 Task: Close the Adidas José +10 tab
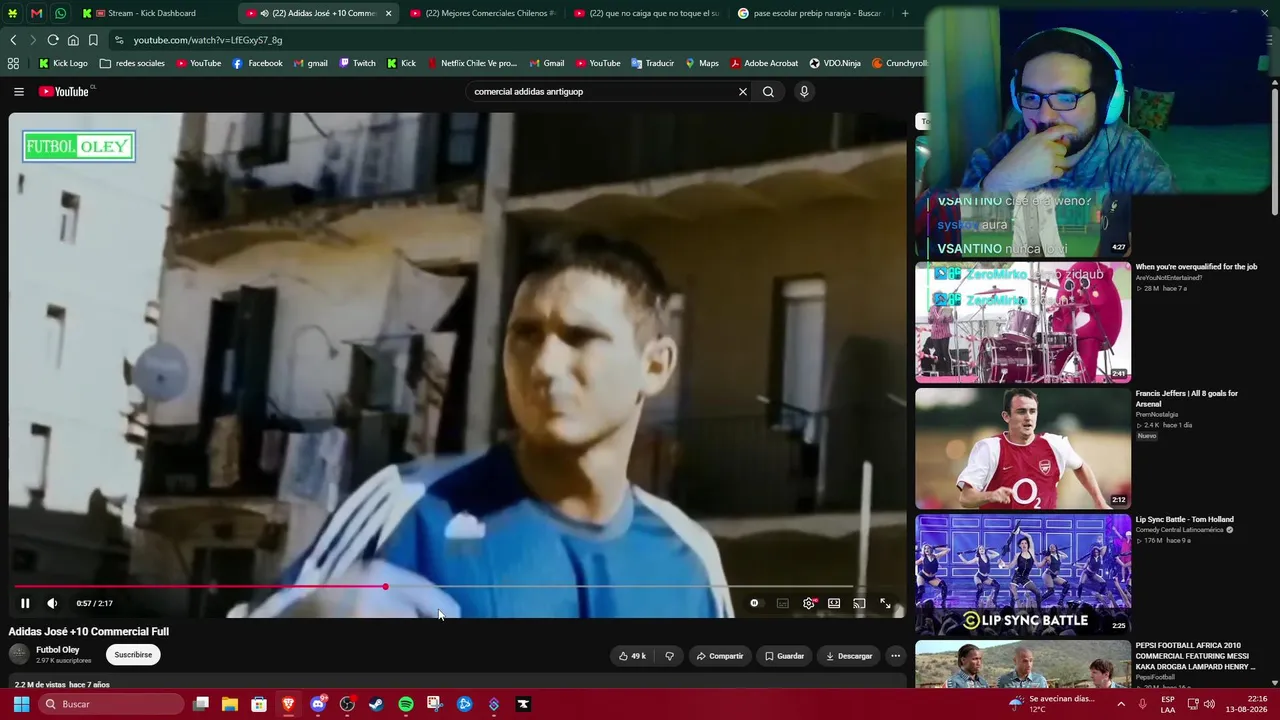[x=388, y=13]
